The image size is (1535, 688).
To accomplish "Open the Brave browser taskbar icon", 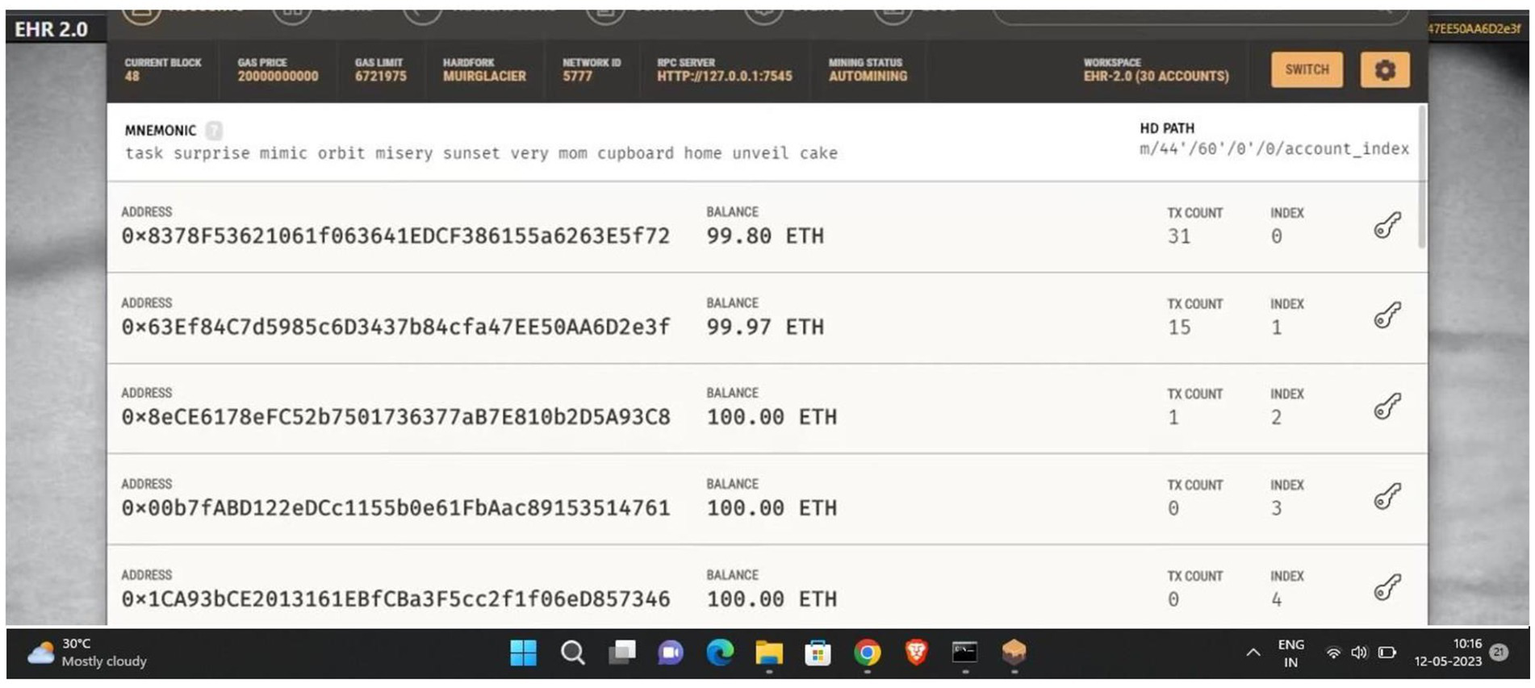I will point(916,653).
